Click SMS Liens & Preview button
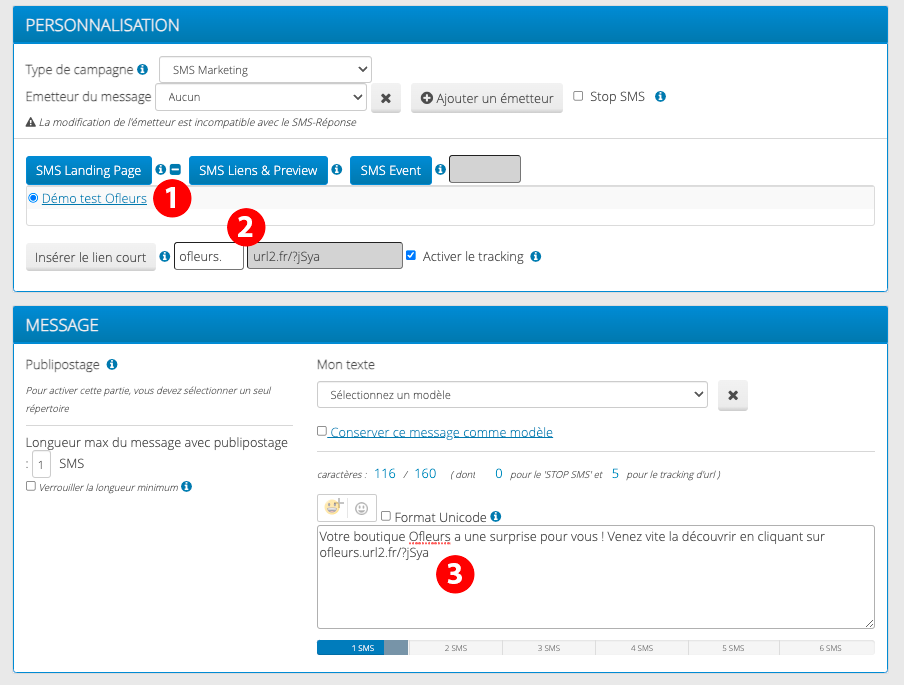 click(x=258, y=170)
